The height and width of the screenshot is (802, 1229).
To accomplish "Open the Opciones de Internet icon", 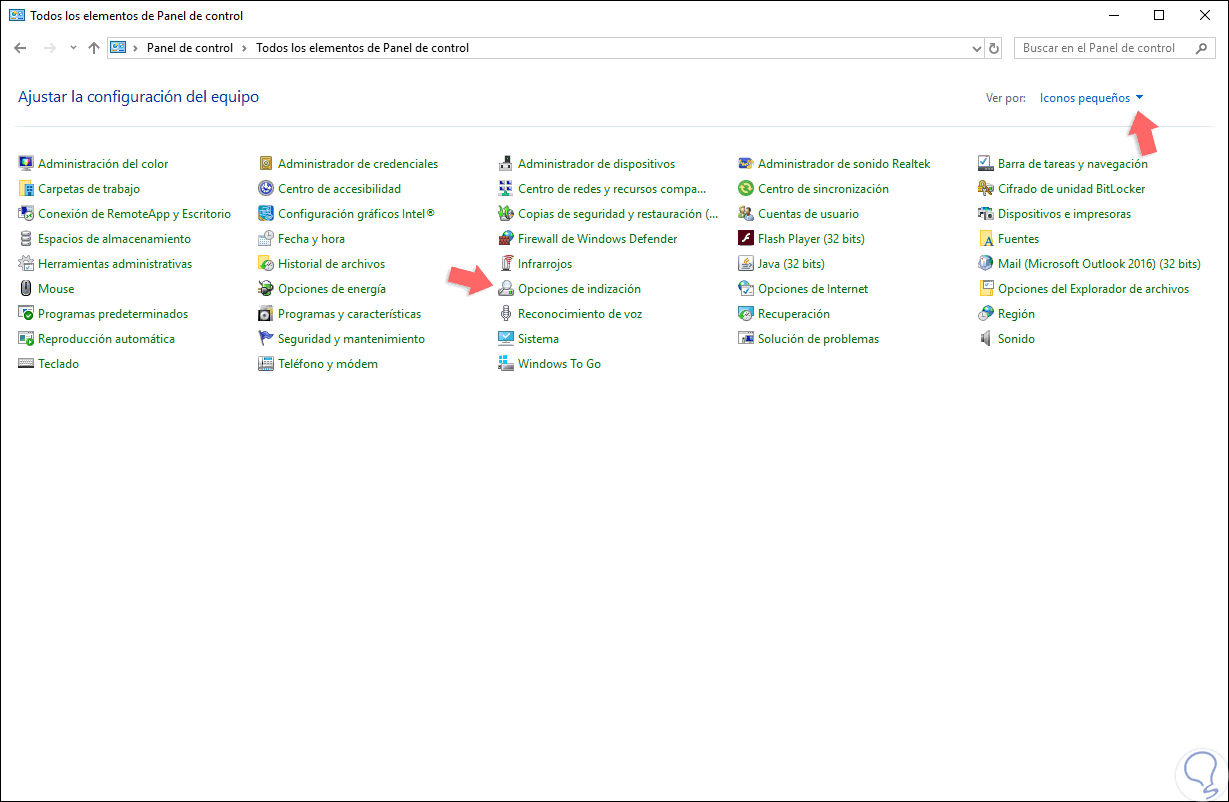I will pyautogui.click(x=746, y=289).
